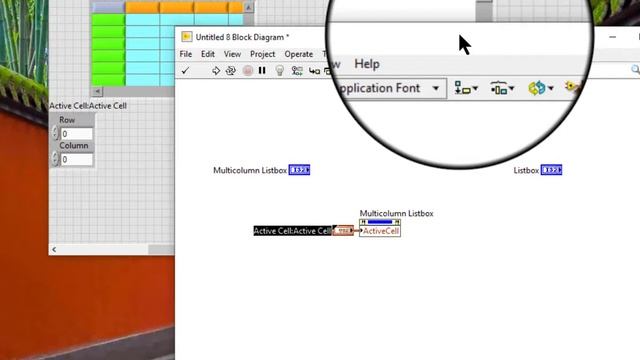Image resolution: width=640 pixels, height=360 pixels.
Task: Click the Listbox terminal icon
Action: [x=551, y=170]
